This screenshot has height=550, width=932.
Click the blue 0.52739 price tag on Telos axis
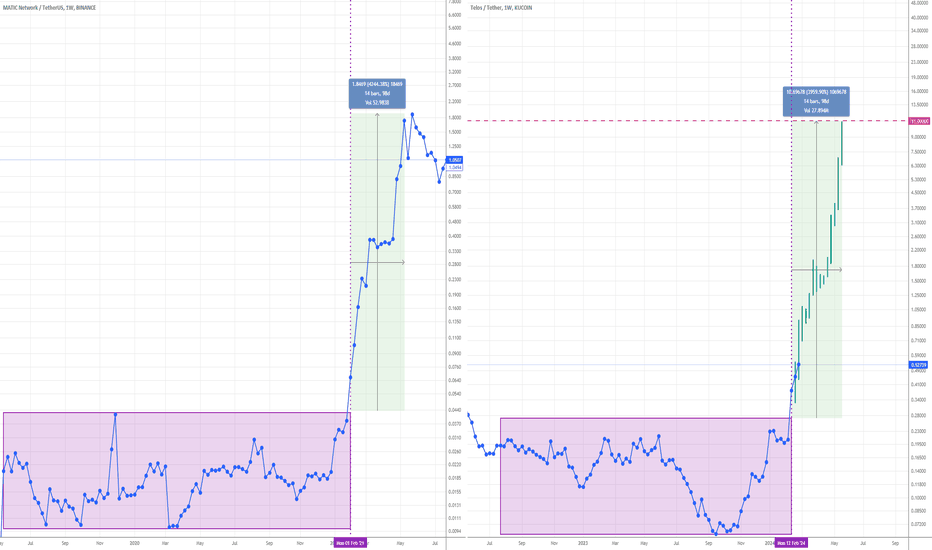point(920,365)
